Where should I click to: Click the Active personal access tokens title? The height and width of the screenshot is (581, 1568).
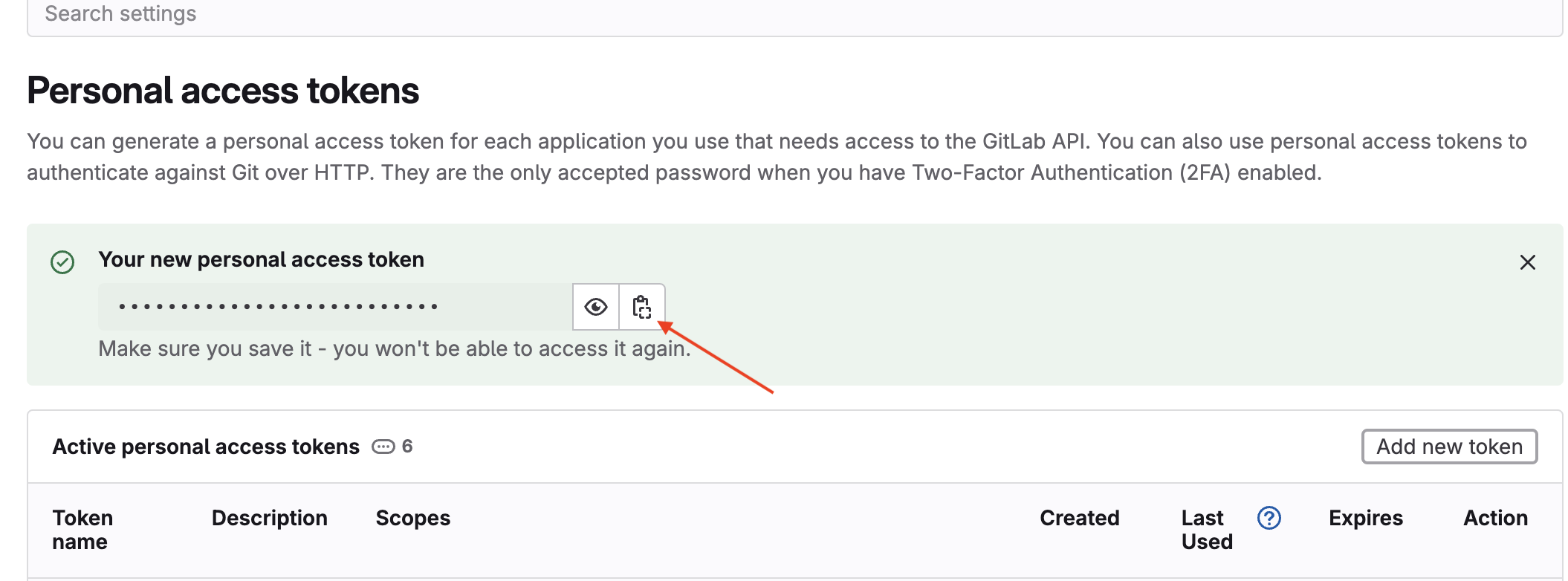(206, 447)
